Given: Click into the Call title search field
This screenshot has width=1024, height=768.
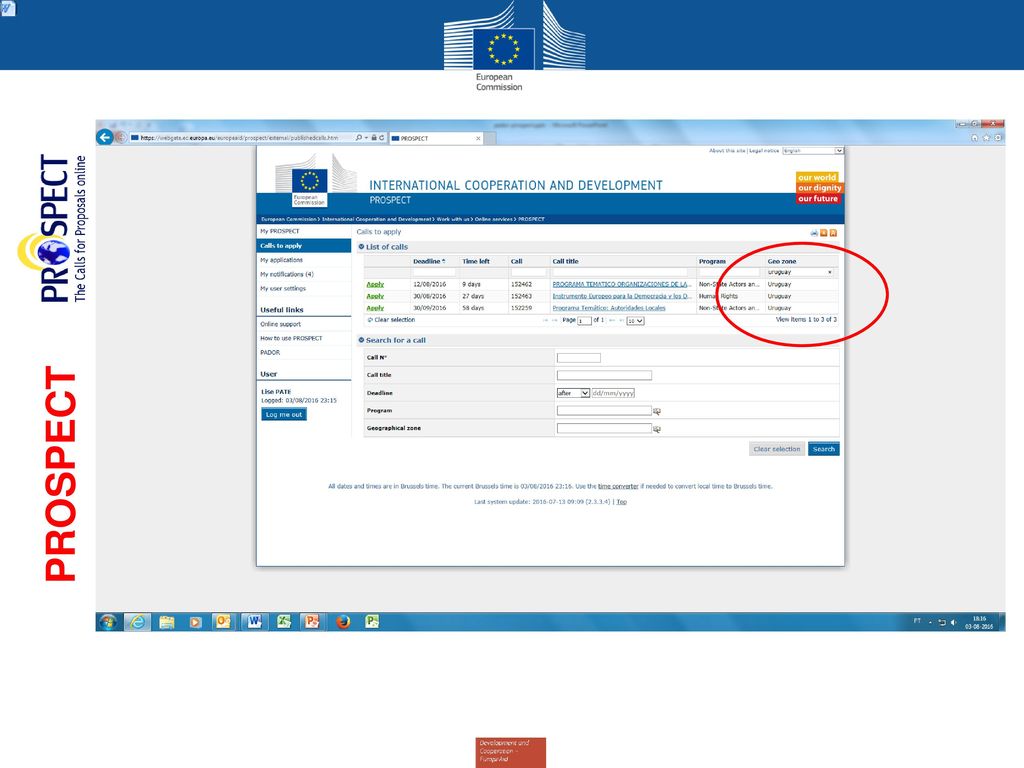Looking at the screenshot, I should [604, 376].
